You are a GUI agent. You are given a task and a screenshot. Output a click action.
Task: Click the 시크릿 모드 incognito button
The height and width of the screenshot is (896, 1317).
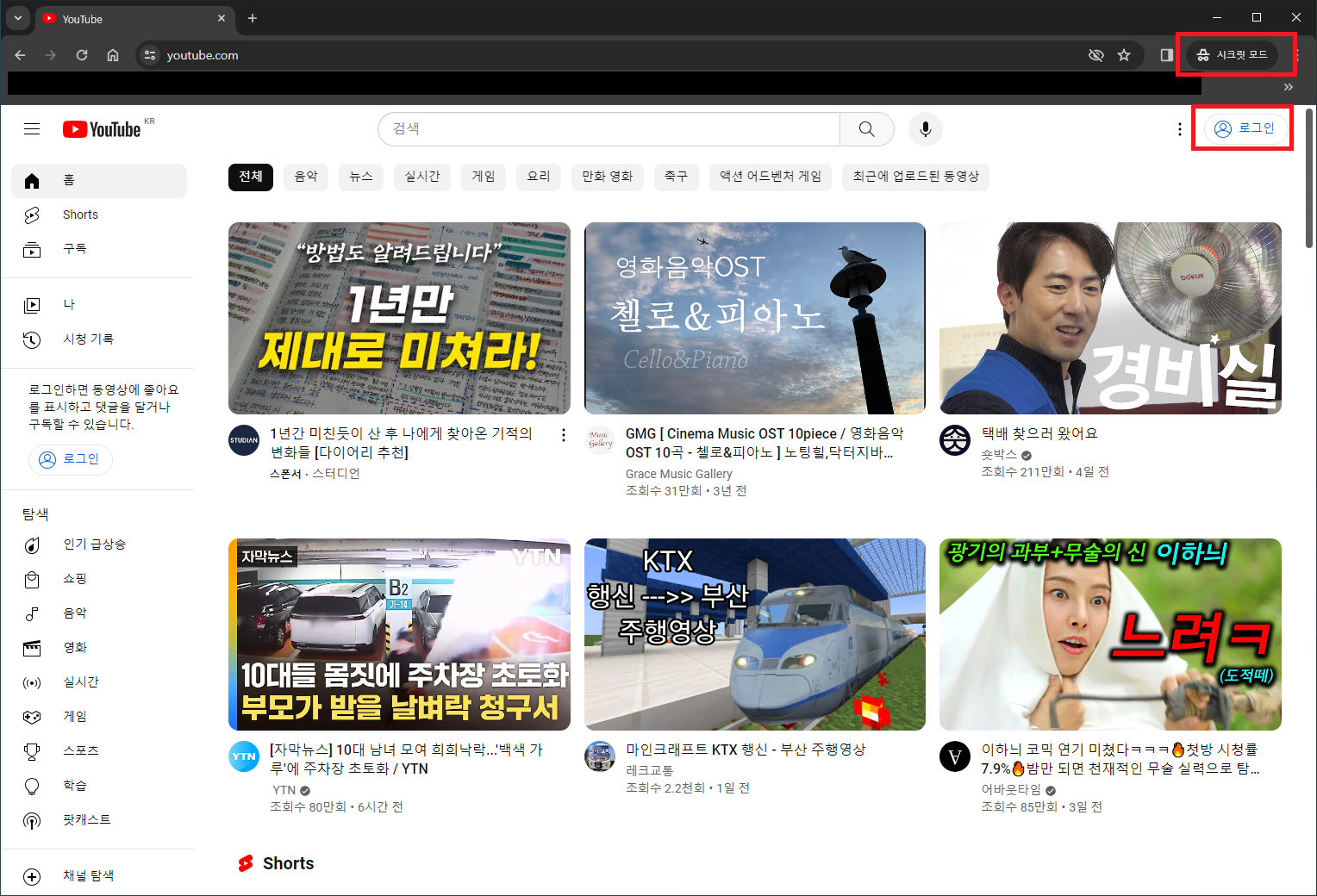[1233, 55]
